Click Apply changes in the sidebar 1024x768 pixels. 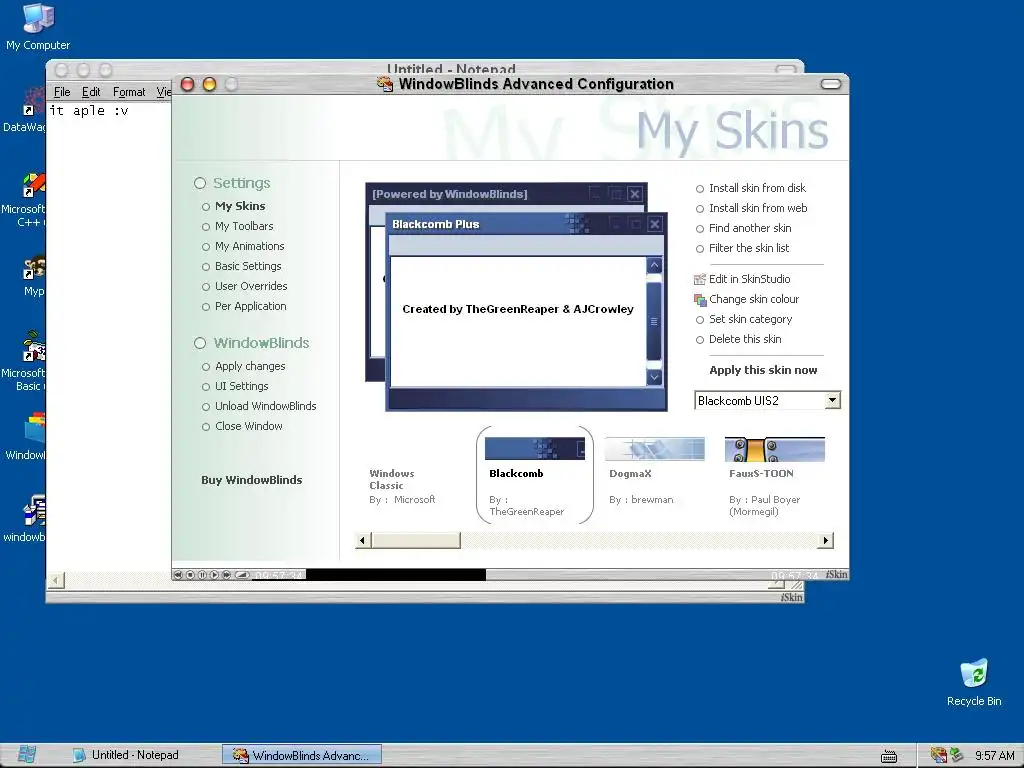point(249,366)
